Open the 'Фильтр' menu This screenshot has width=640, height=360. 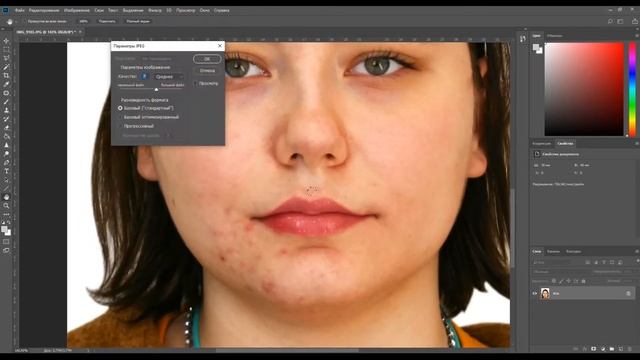pos(155,10)
